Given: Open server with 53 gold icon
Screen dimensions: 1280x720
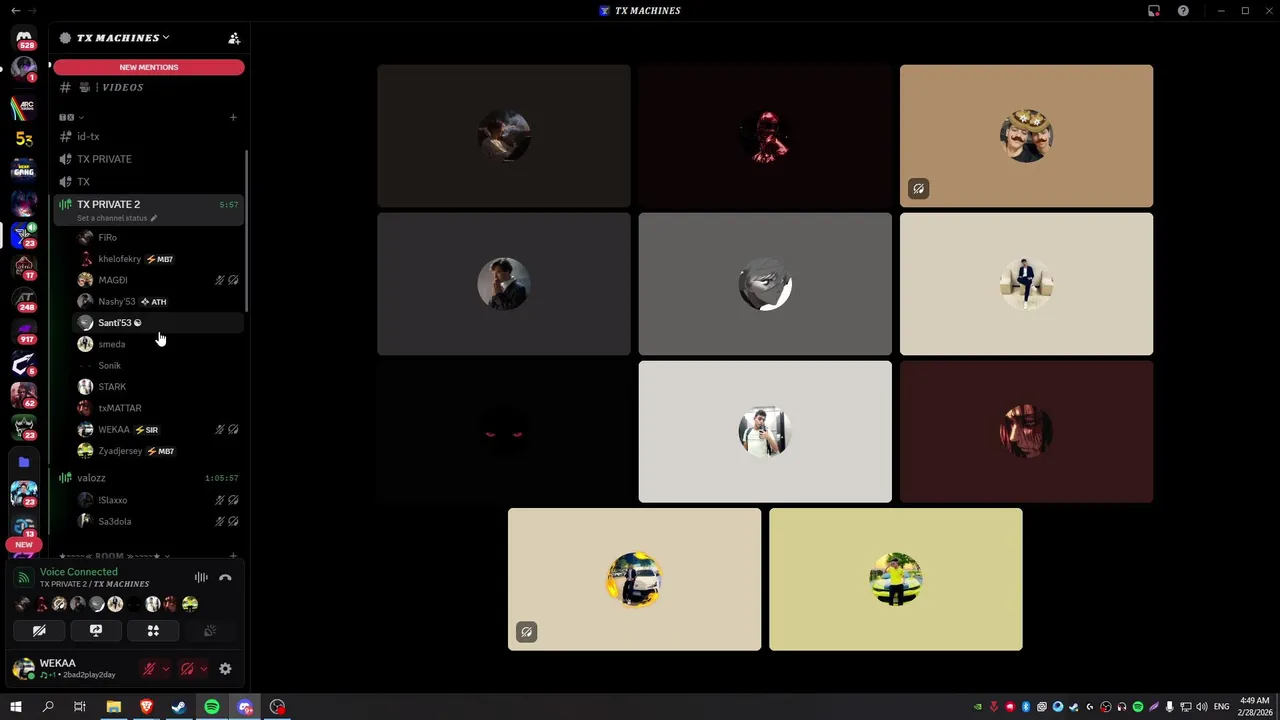Looking at the screenshot, I should point(24,139).
